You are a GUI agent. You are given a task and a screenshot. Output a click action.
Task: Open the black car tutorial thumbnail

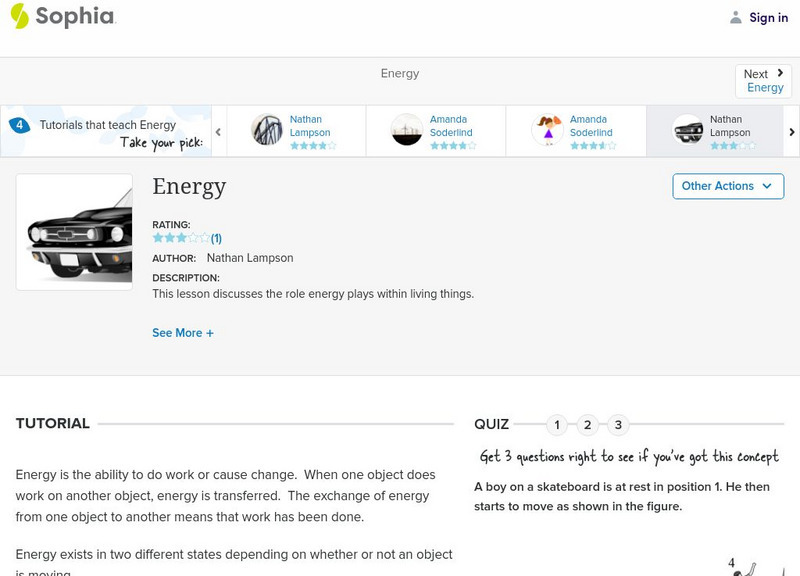tap(74, 232)
